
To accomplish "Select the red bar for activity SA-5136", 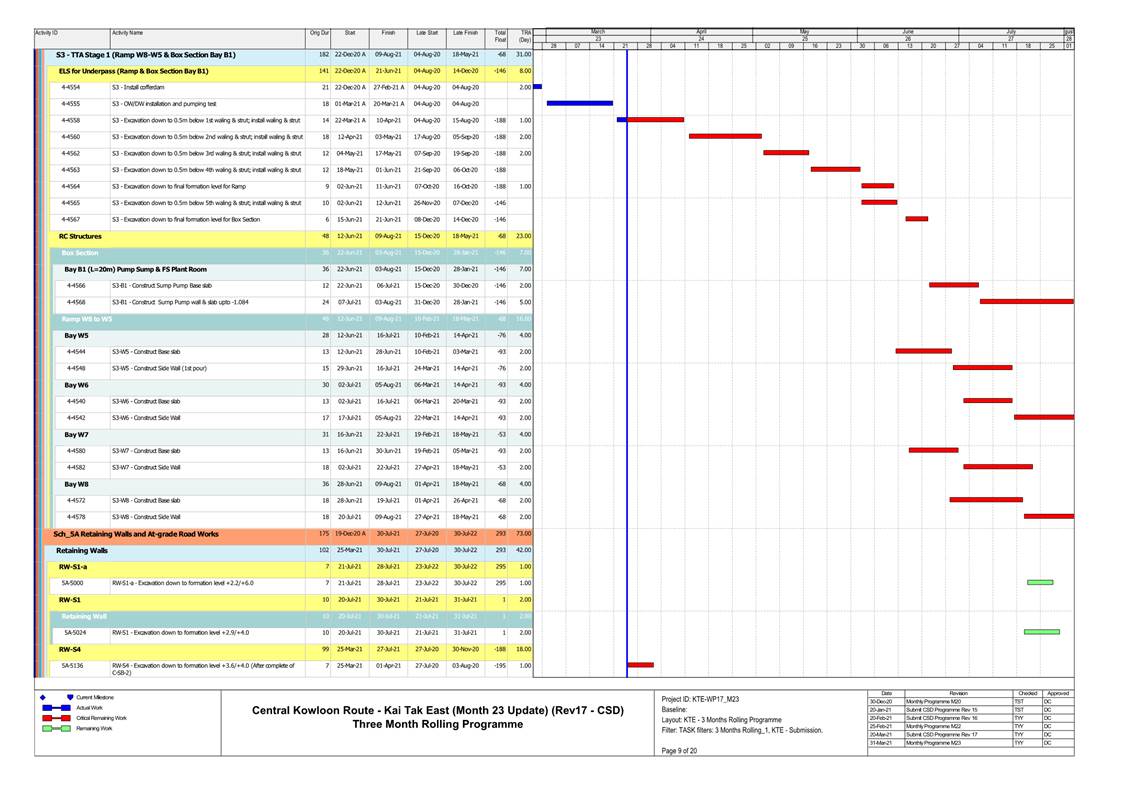I will [x=640, y=665].
